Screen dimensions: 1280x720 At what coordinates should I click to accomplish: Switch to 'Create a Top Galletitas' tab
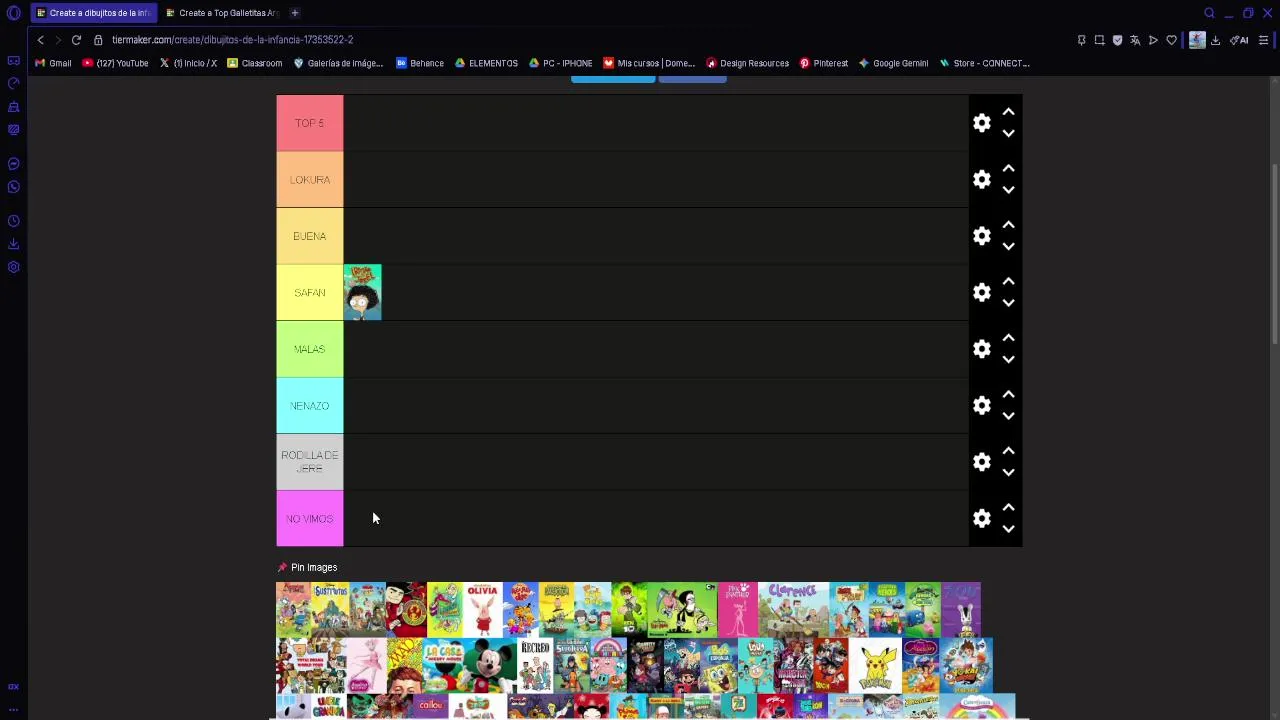click(x=223, y=13)
